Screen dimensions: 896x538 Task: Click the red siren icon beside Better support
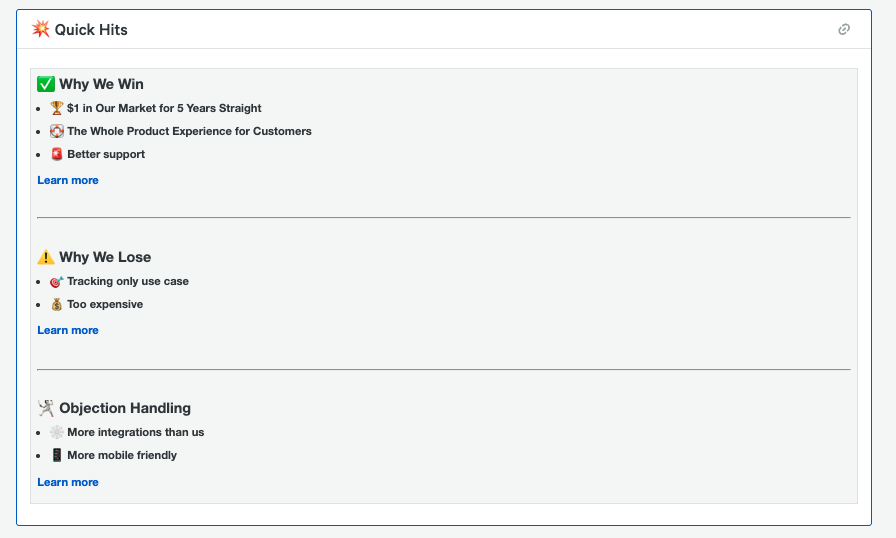(x=57, y=154)
